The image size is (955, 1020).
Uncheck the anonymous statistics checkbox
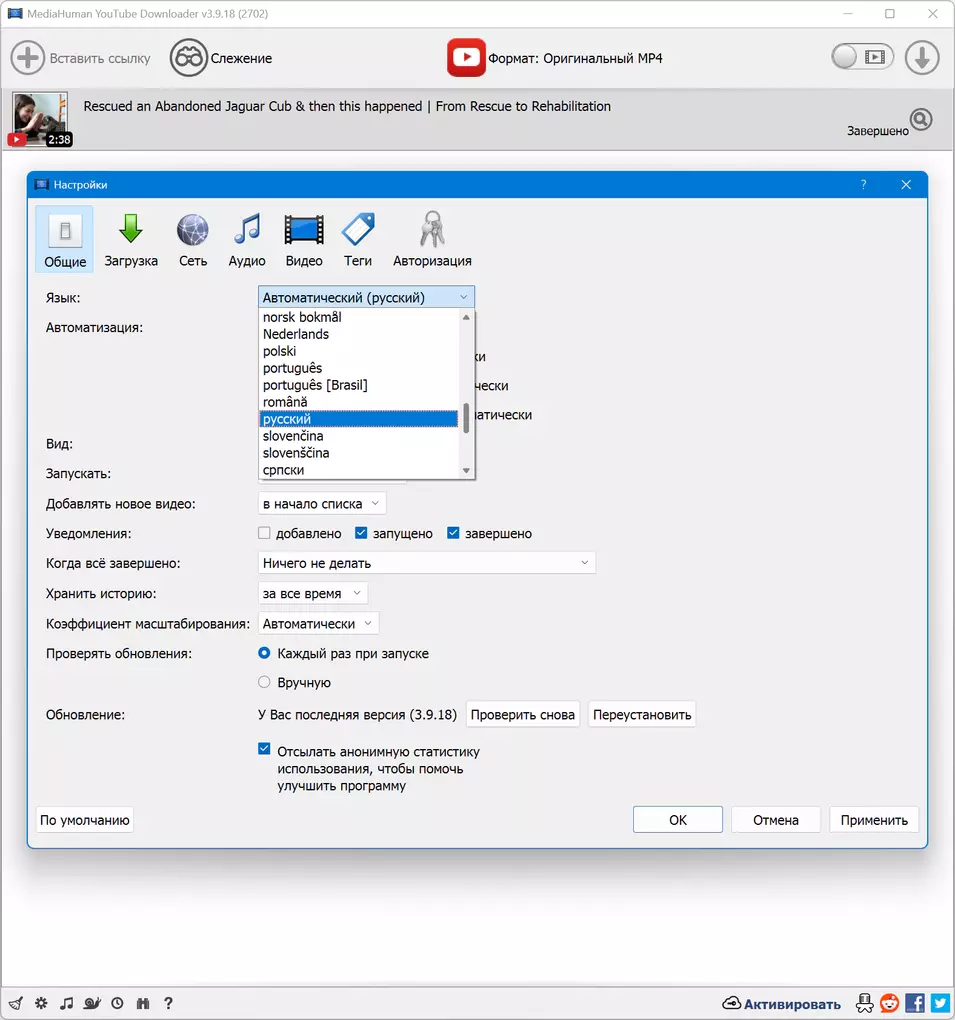(264, 749)
